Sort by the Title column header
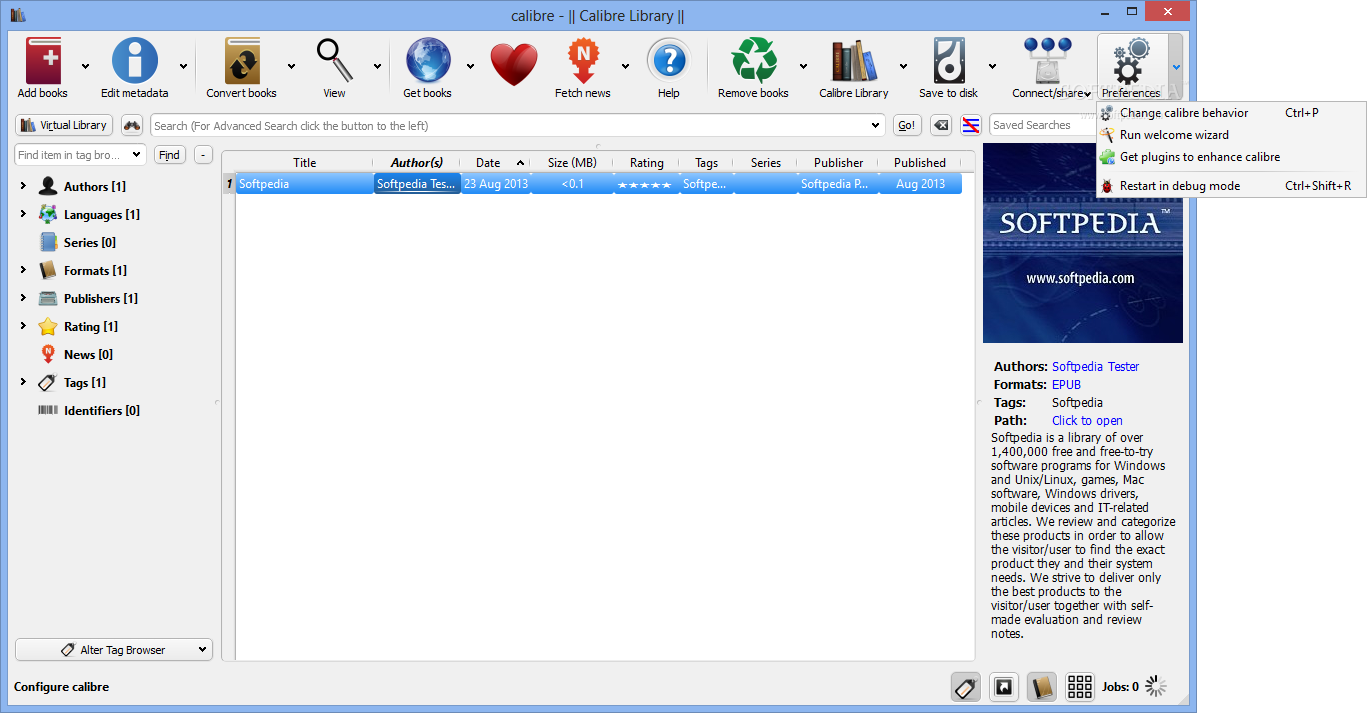Image resolution: width=1367 pixels, height=713 pixels. click(x=304, y=163)
